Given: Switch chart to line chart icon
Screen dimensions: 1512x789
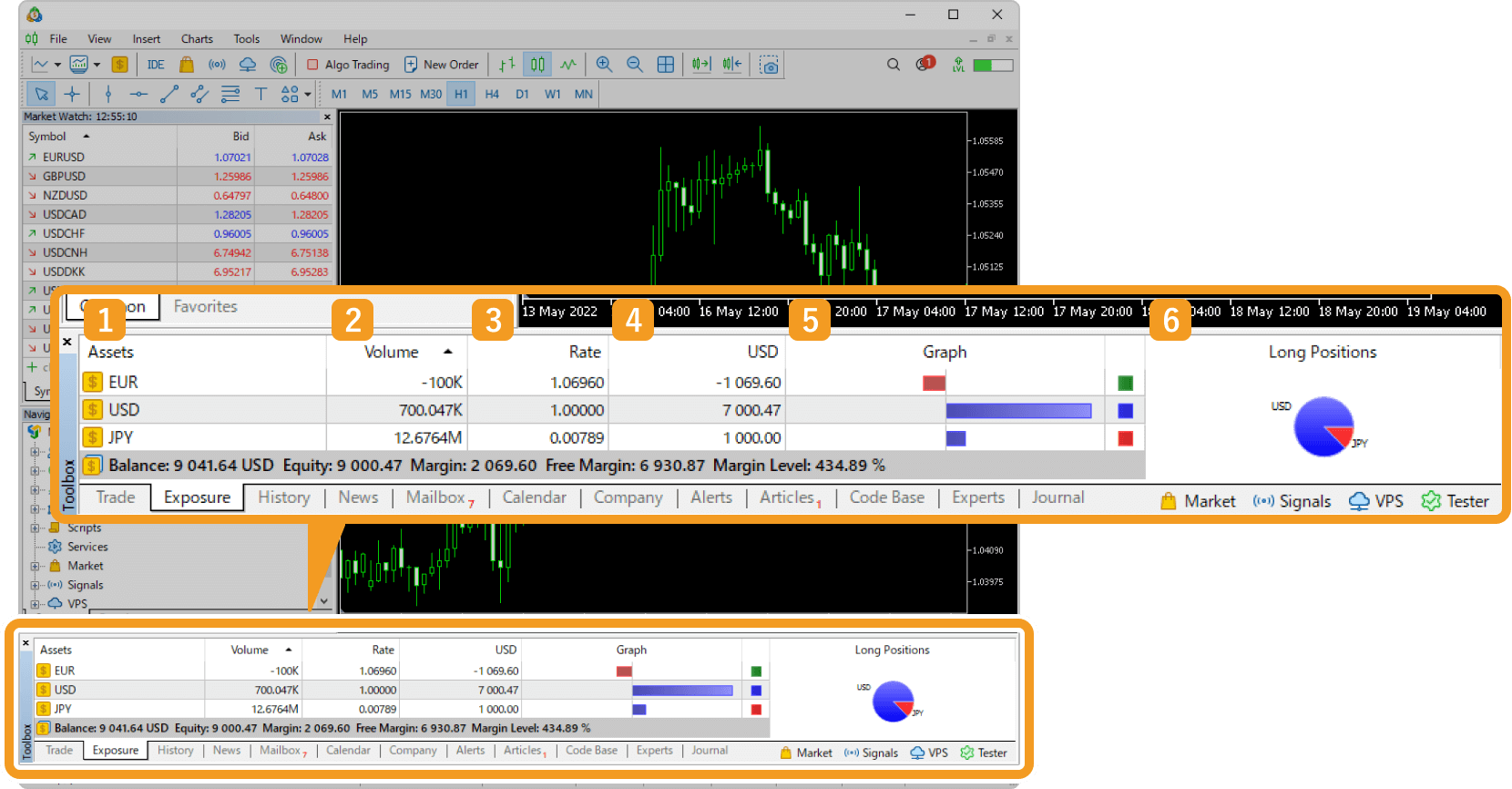Looking at the screenshot, I should click(568, 65).
